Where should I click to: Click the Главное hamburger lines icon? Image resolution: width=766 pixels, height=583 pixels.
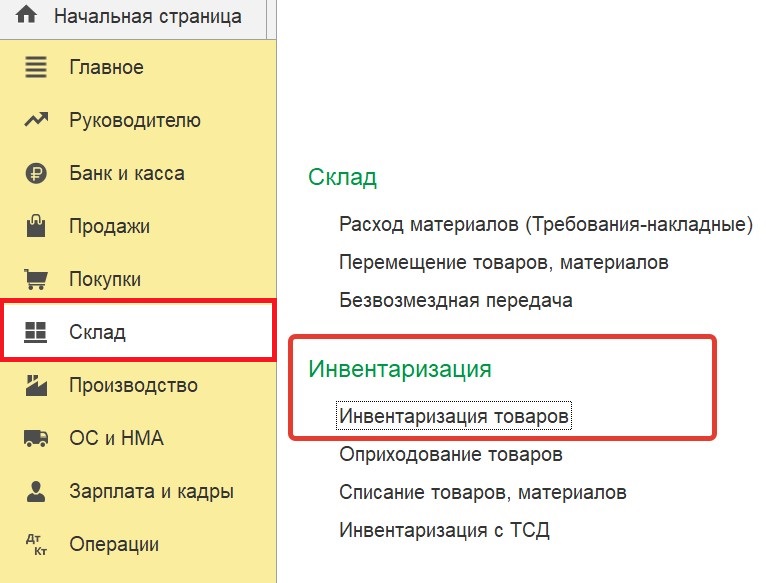pos(36,67)
